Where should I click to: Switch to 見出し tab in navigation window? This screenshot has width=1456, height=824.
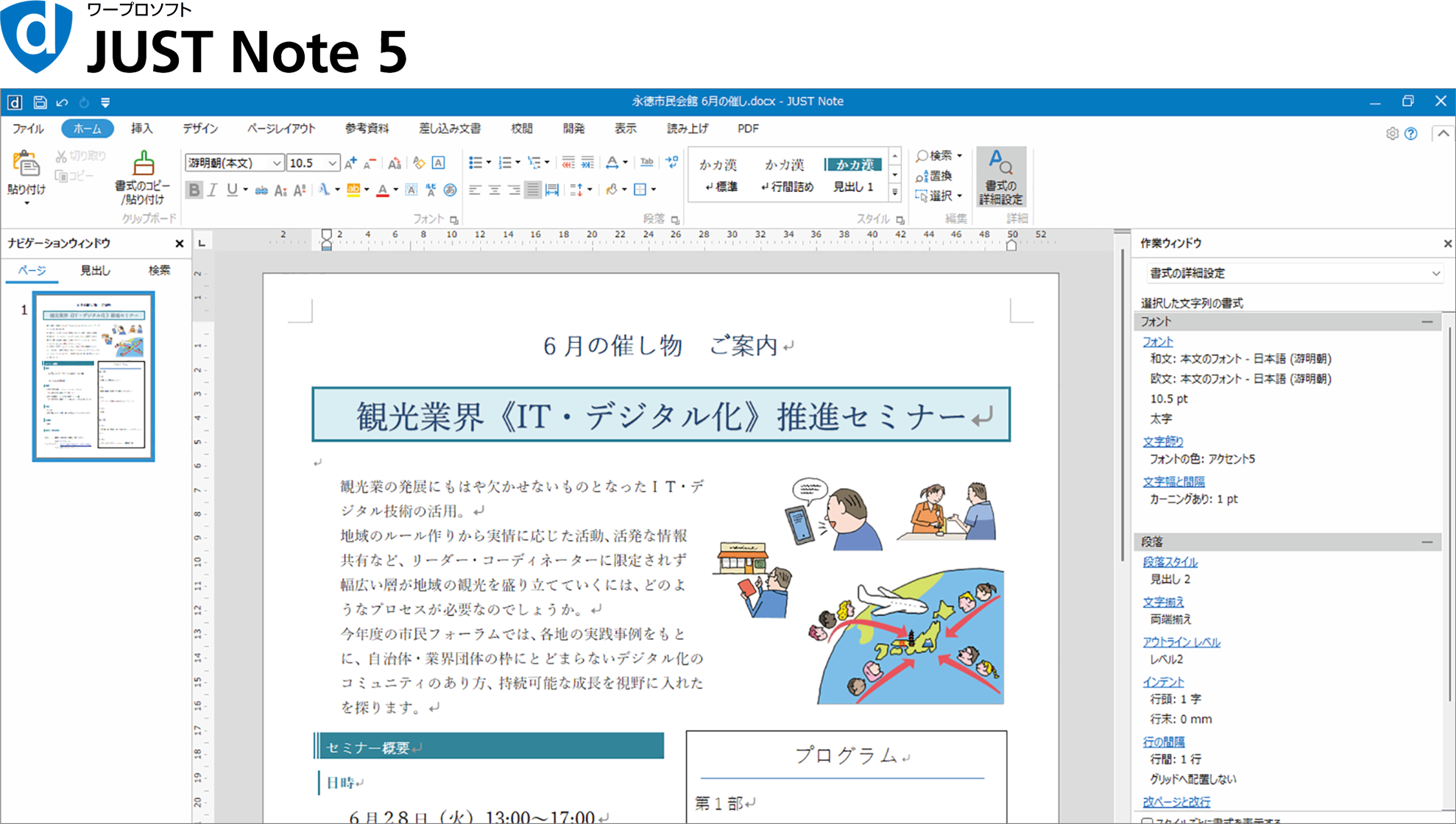click(95, 271)
